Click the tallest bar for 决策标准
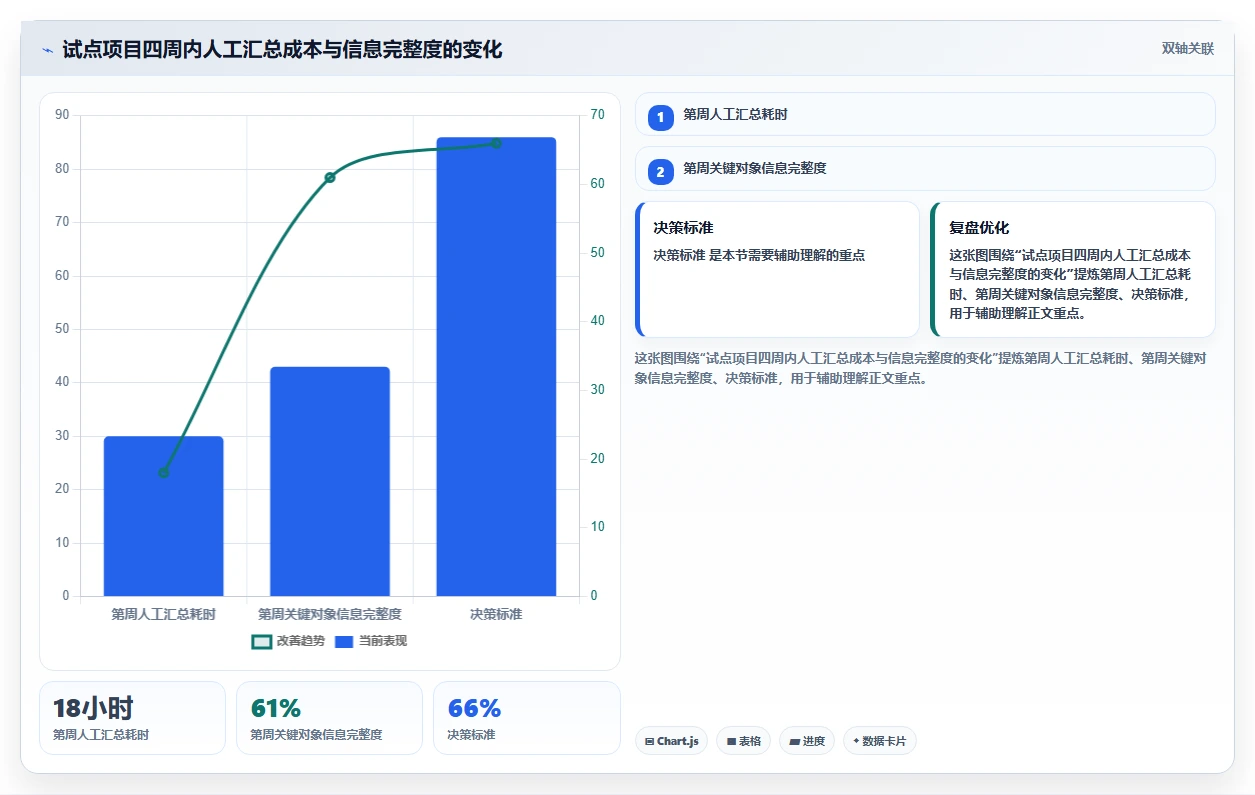Viewport: 1255px width, 795px height. pos(496,367)
